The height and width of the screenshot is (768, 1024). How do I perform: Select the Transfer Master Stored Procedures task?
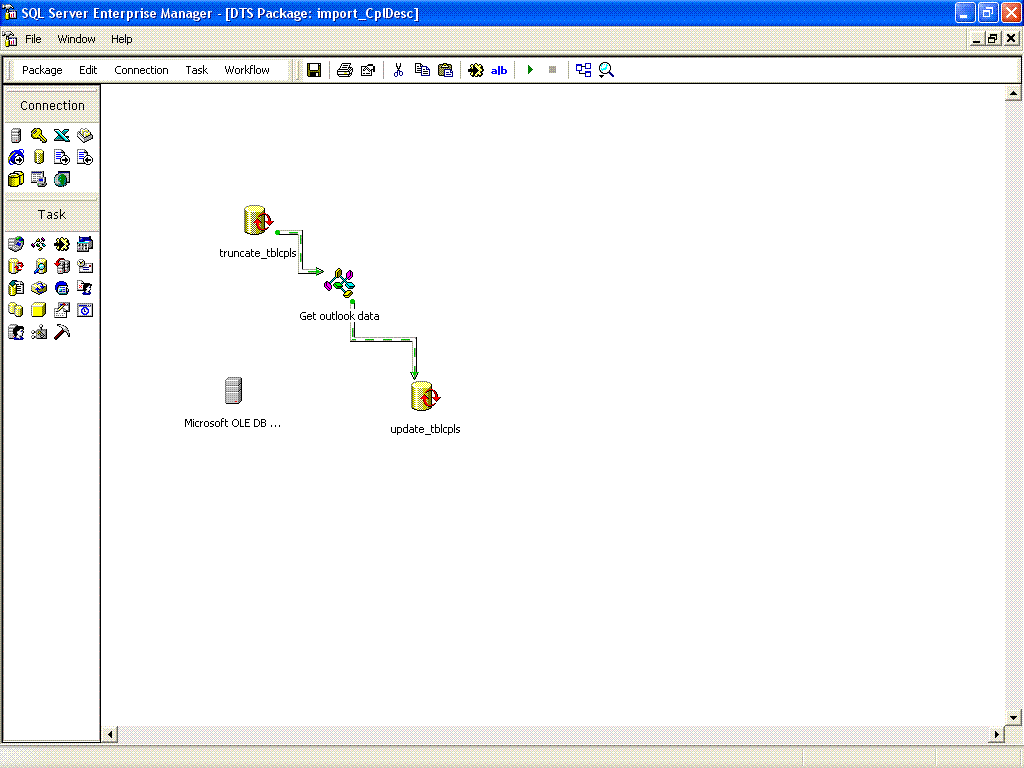click(62, 310)
